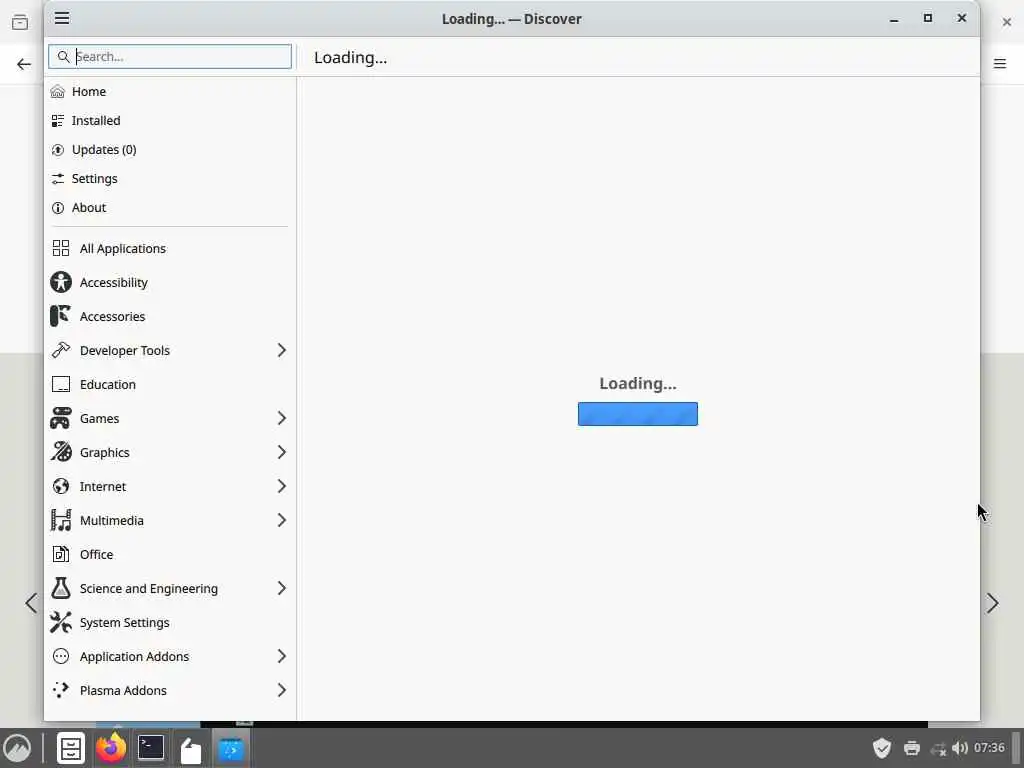Select the System Settings category label
Viewport: 1024px width, 768px height.
coord(125,622)
